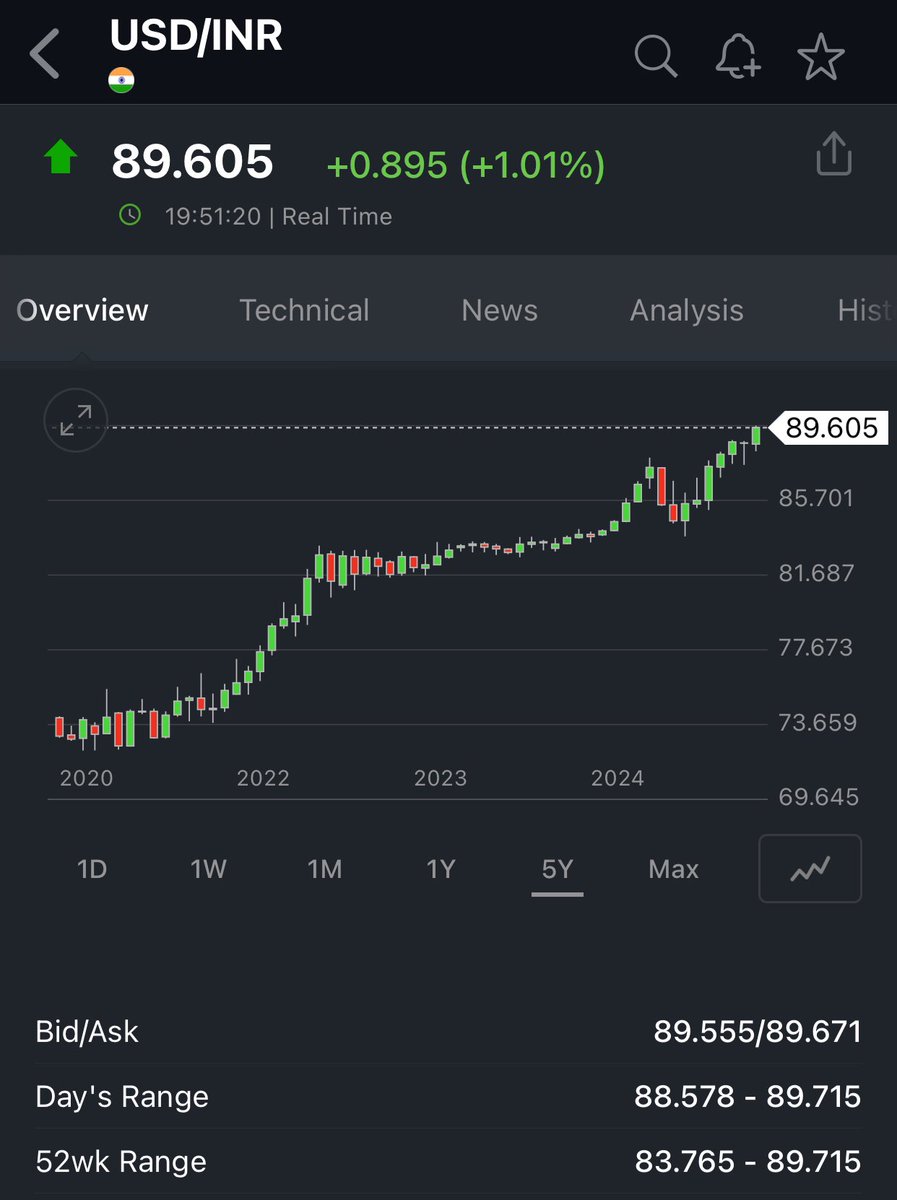The width and height of the screenshot is (897, 1200).
Task: Open the search icon
Action: (655, 57)
